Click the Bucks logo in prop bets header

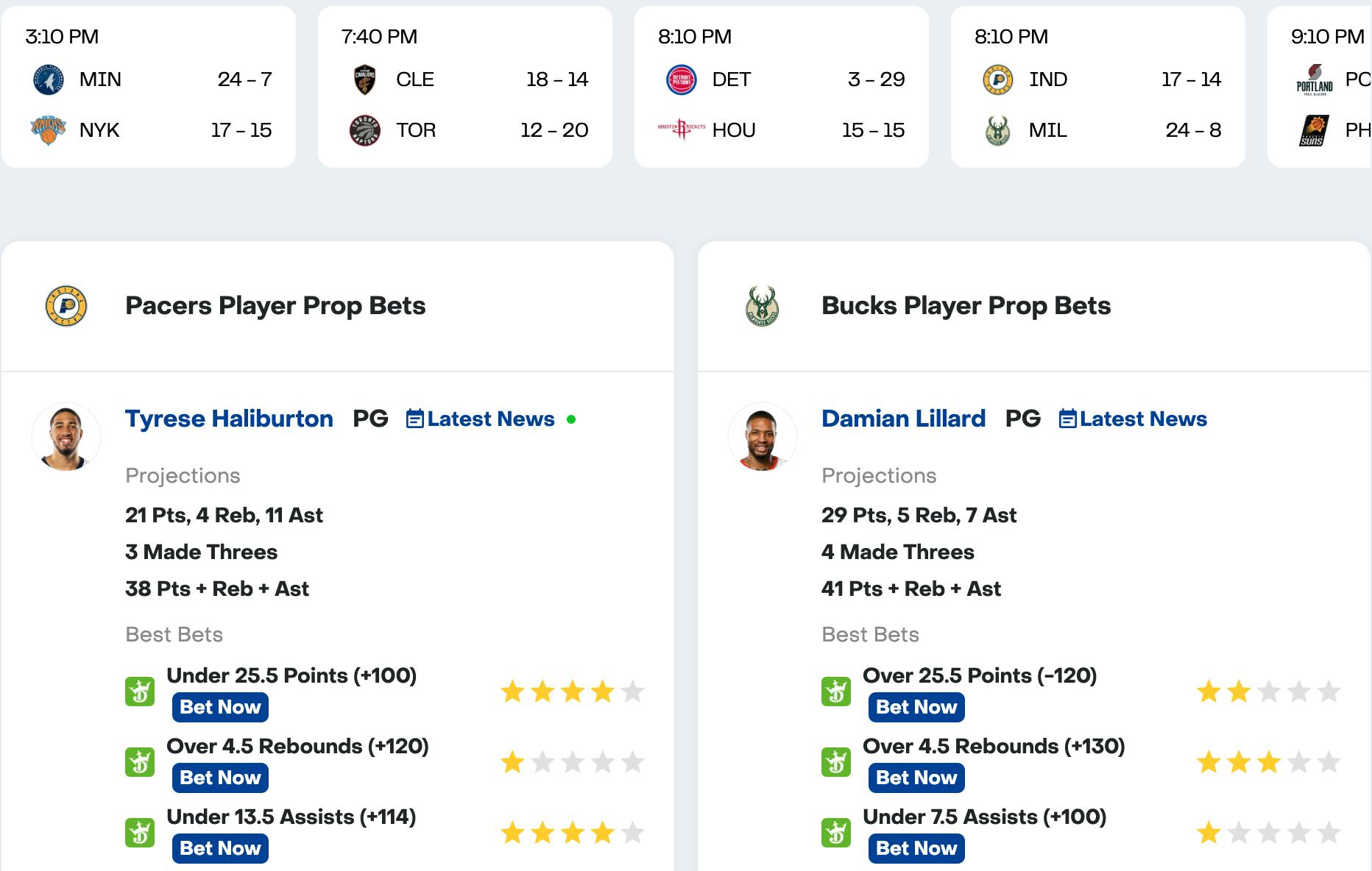(762, 306)
